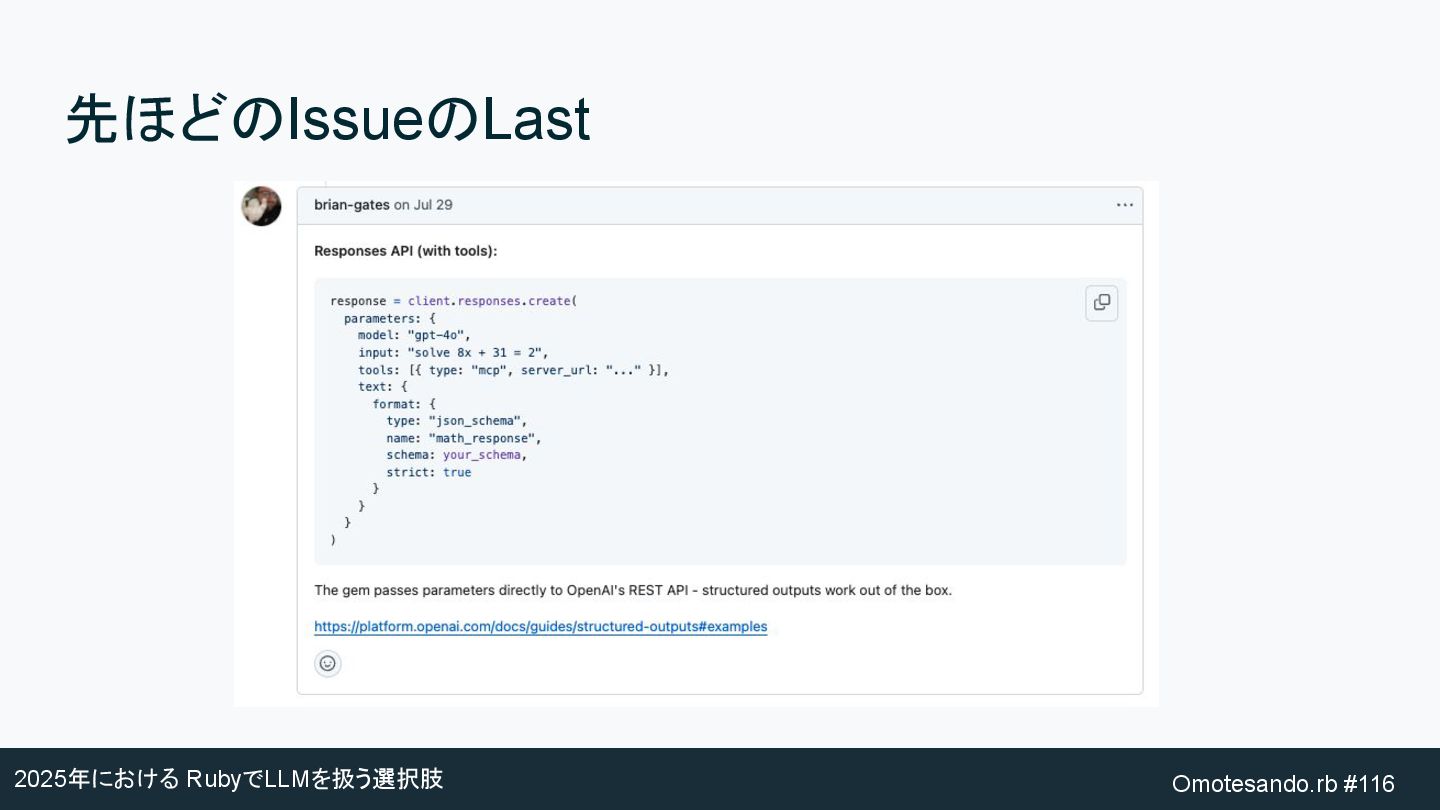Click the name "math_response" code line
1440x810 pixels.
463,438
